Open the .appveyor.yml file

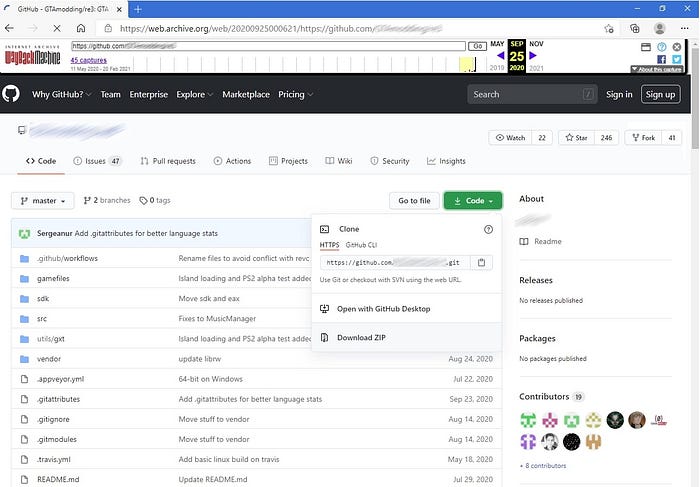60,379
